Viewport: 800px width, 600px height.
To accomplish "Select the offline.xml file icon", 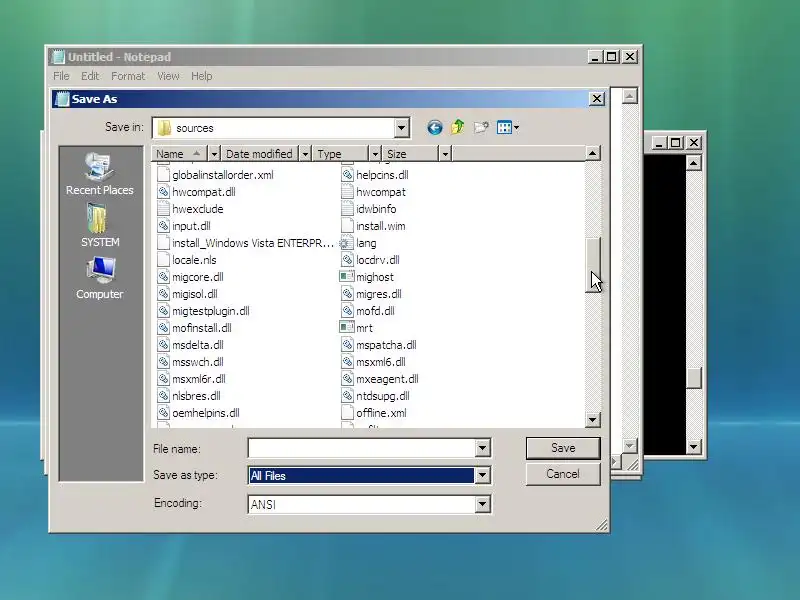I will click(347, 413).
